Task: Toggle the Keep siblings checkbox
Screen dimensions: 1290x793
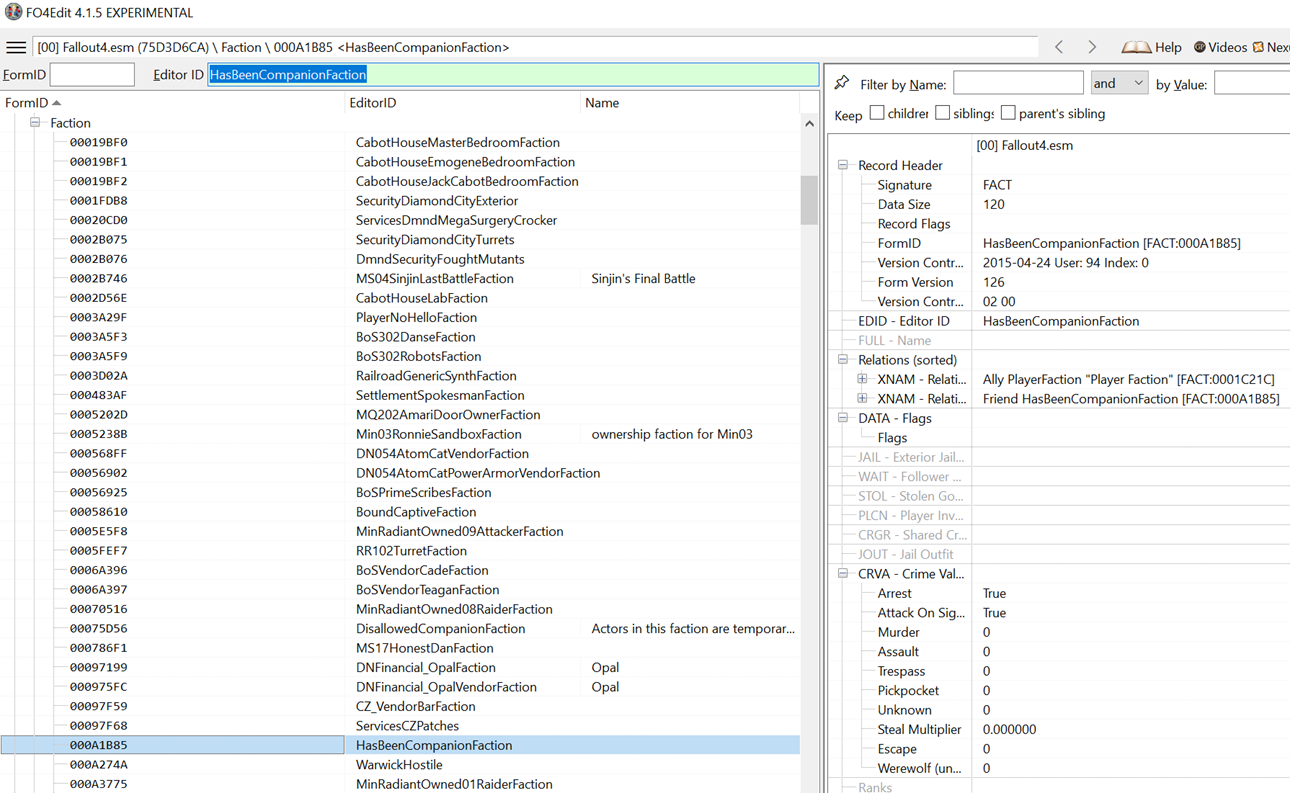Action: pos(942,113)
